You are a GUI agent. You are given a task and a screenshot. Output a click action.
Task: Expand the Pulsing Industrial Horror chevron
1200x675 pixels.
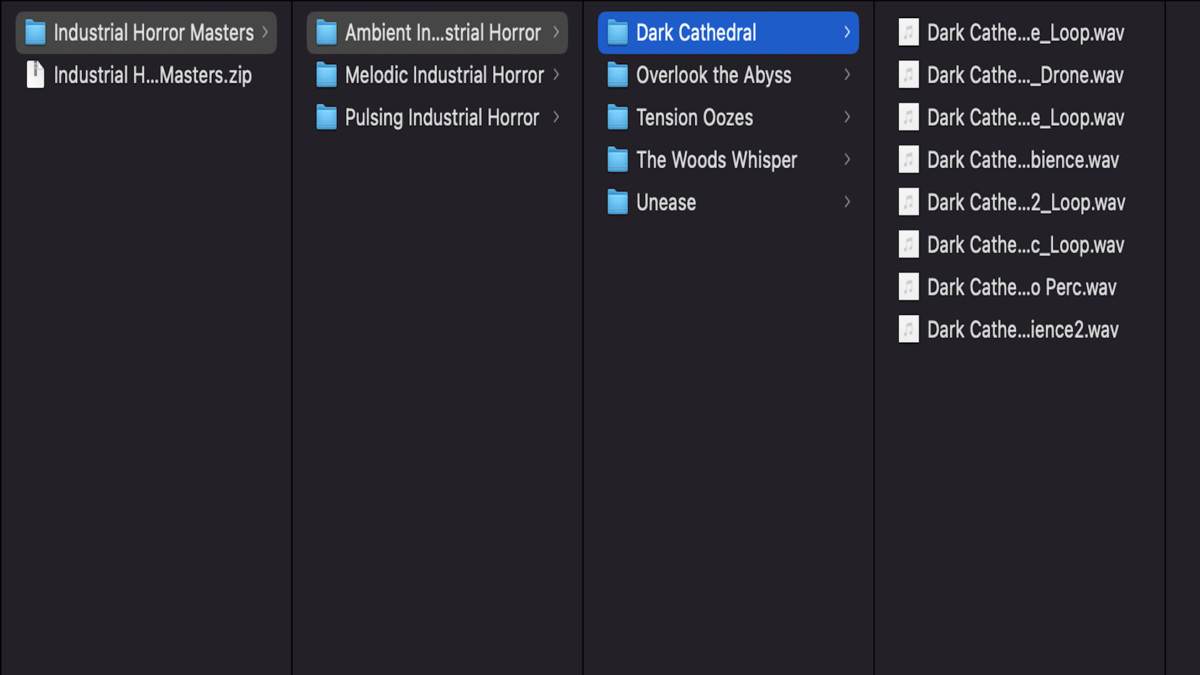tap(556, 118)
